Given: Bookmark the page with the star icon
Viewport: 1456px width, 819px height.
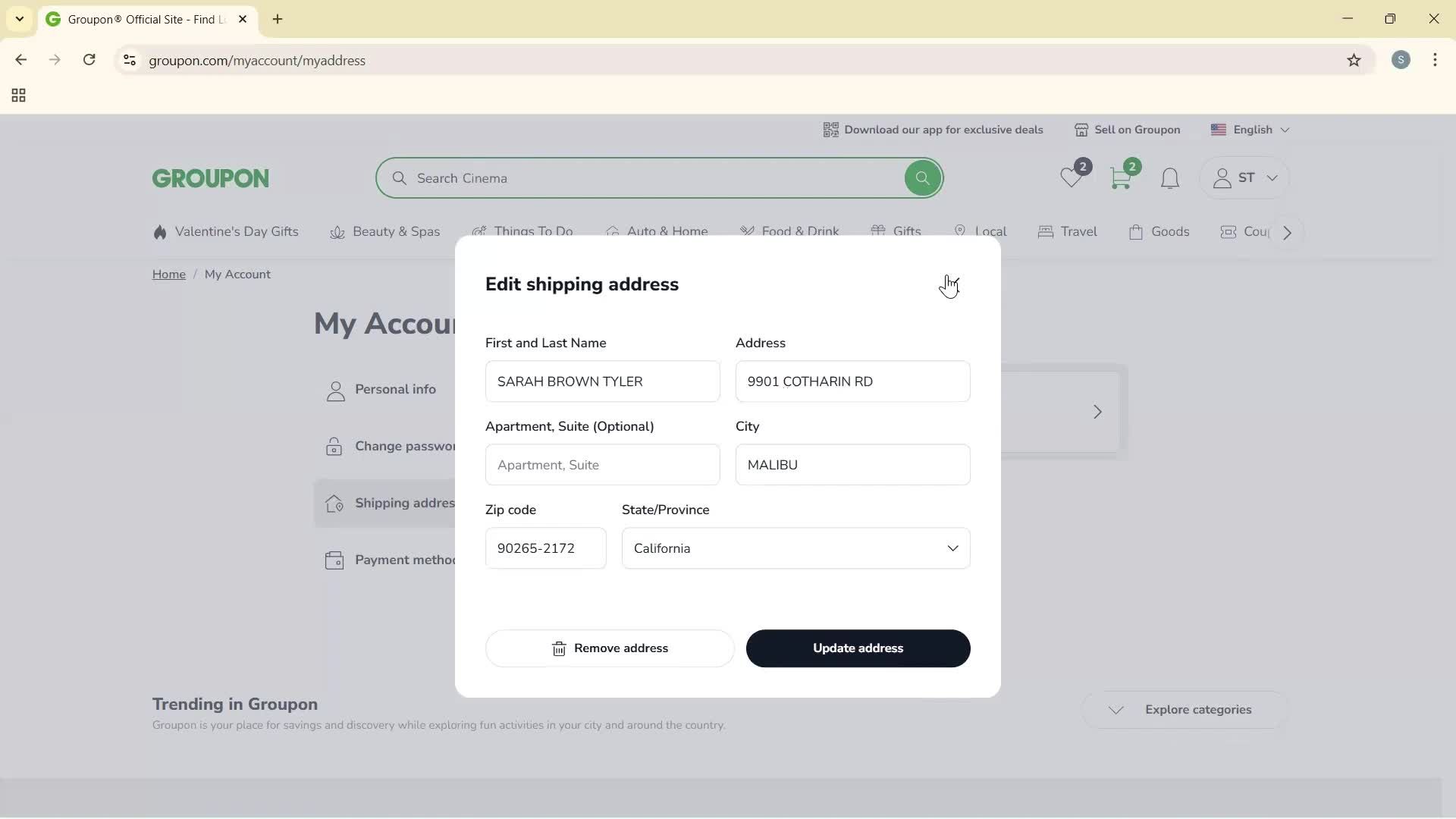Looking at the screenshot, I should tap(1354, 60).
